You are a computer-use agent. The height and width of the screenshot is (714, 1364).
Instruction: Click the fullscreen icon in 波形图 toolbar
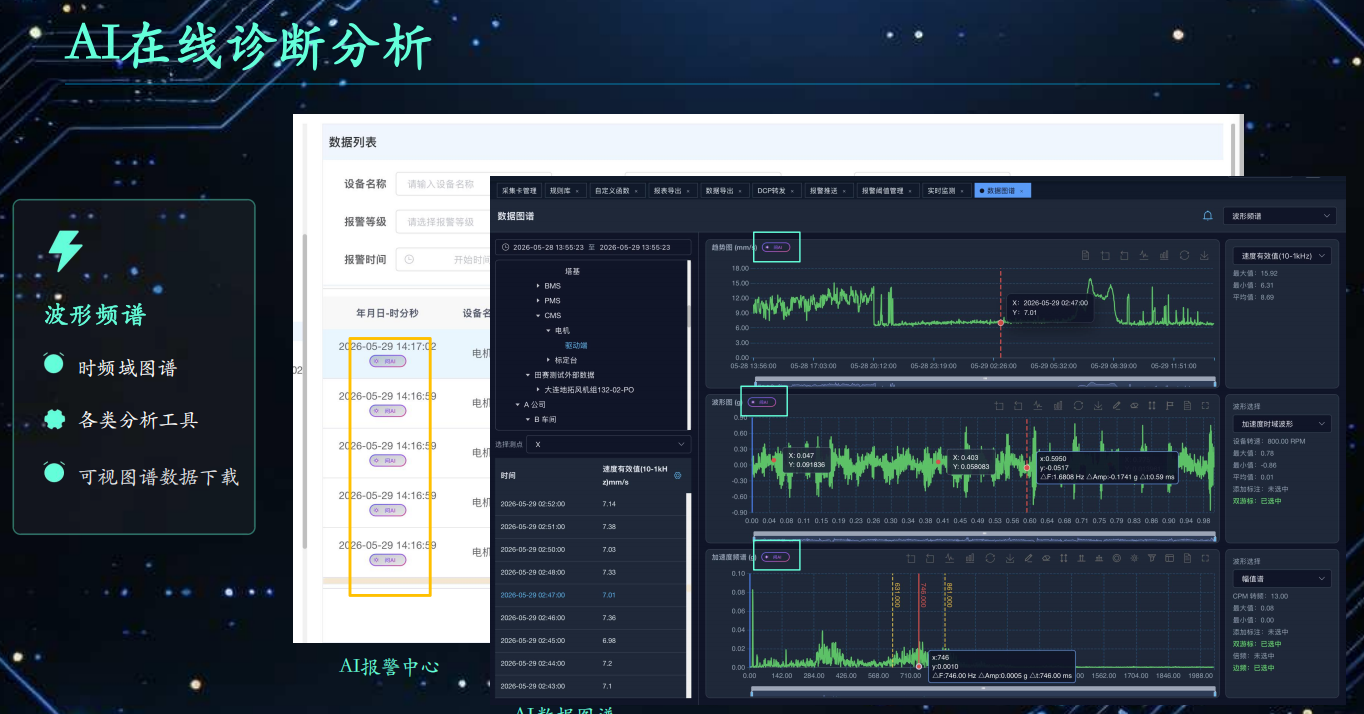(1205, 405)
